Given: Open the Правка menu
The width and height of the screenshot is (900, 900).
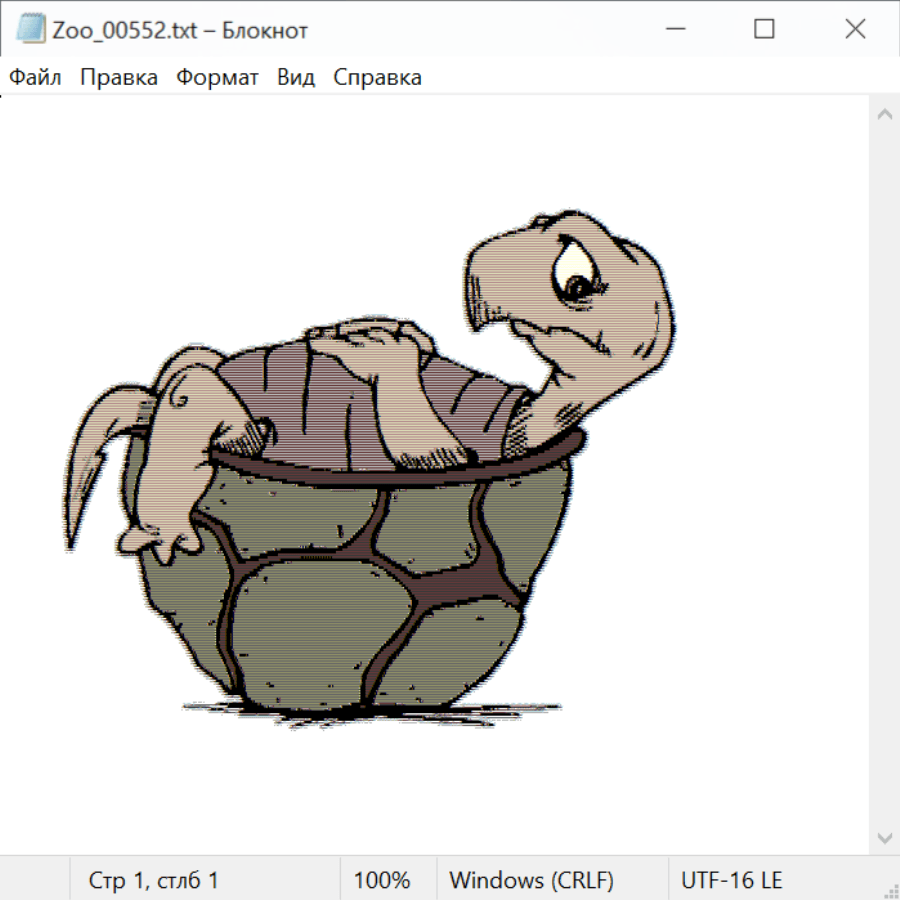Looking at the screenshot, I should coord(119,78).
